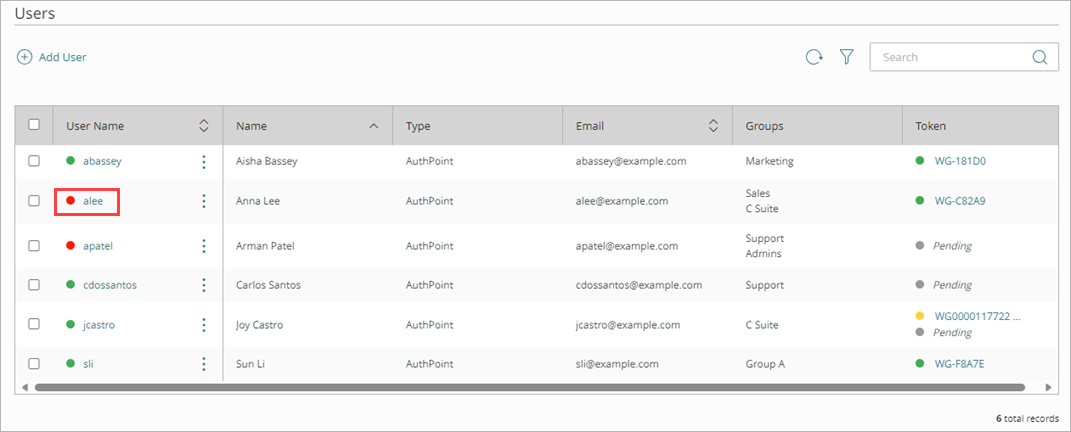Focus the Search input field
Image resolution: width=1071 pixels, height=432 pixels.
point(950,58)
